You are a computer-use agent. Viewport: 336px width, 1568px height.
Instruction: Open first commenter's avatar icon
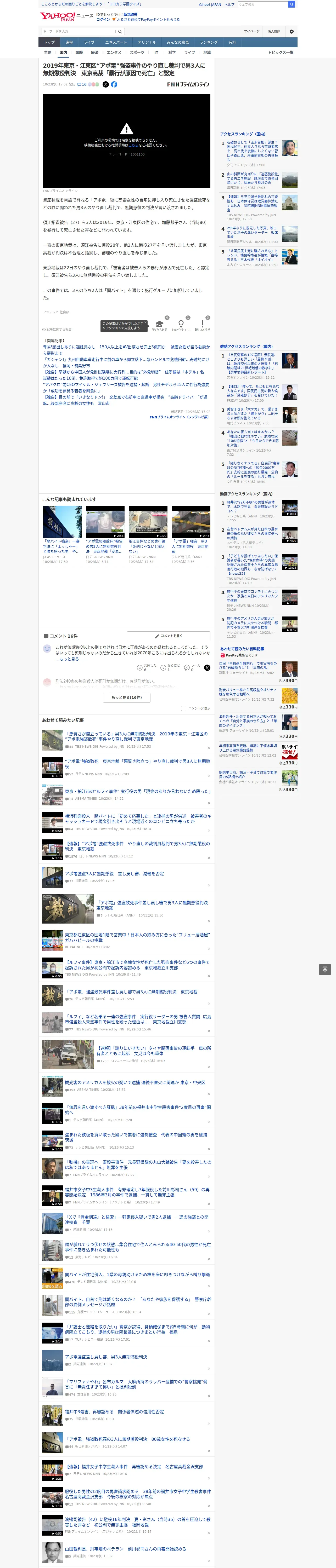coord(47,649)
